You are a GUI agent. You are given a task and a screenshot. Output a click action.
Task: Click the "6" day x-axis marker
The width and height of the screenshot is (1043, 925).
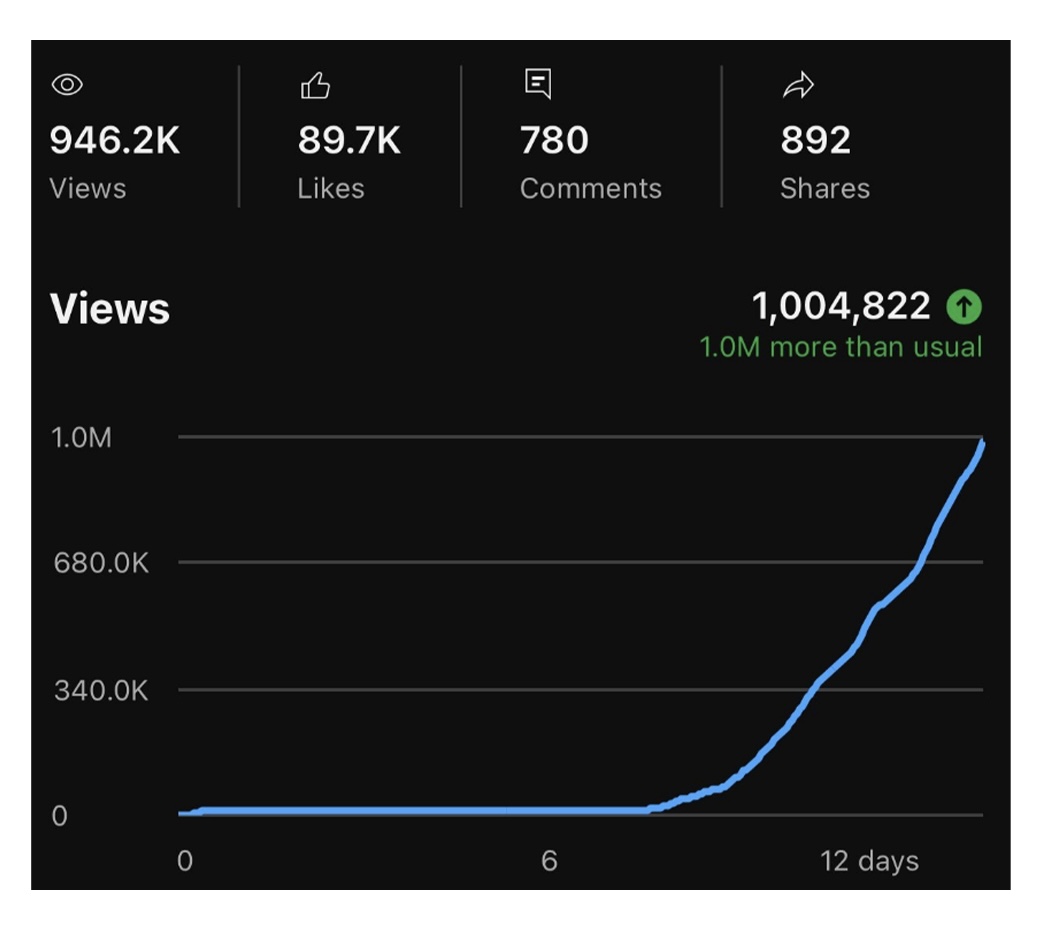tap(549, 861)
